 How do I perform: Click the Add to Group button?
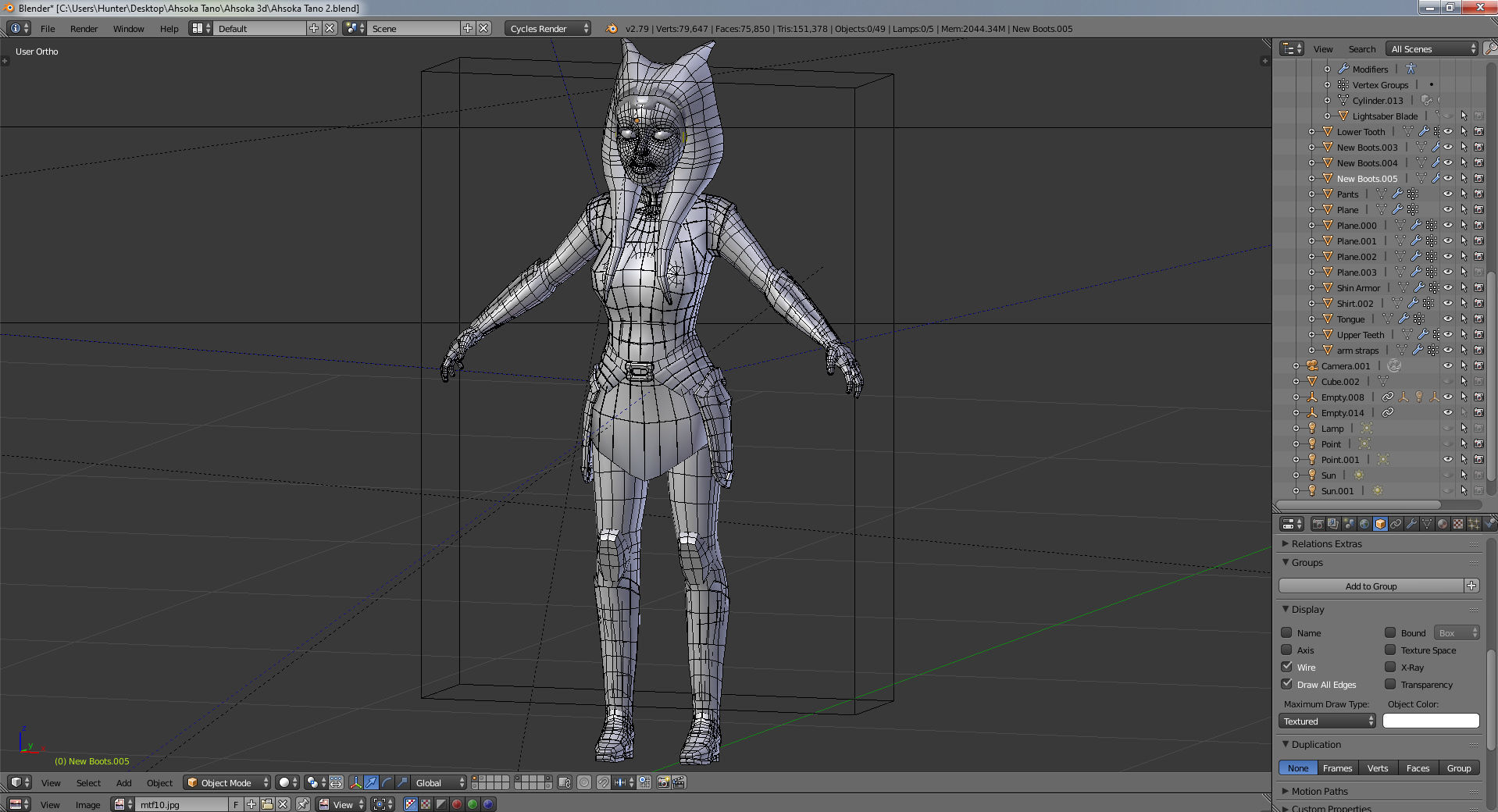coord(1371,586)
